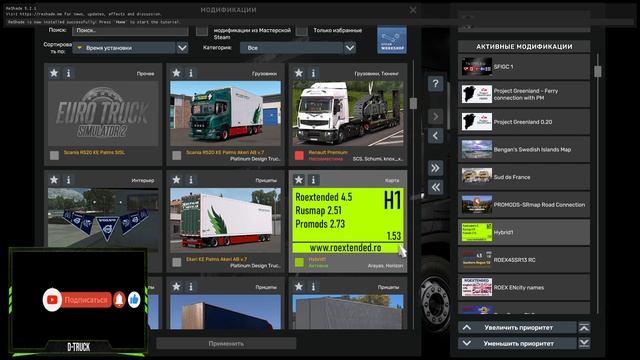Move mod to top priority icon
Image resolution: width=640 pixels, height=360 pixels.
point(584,327)
